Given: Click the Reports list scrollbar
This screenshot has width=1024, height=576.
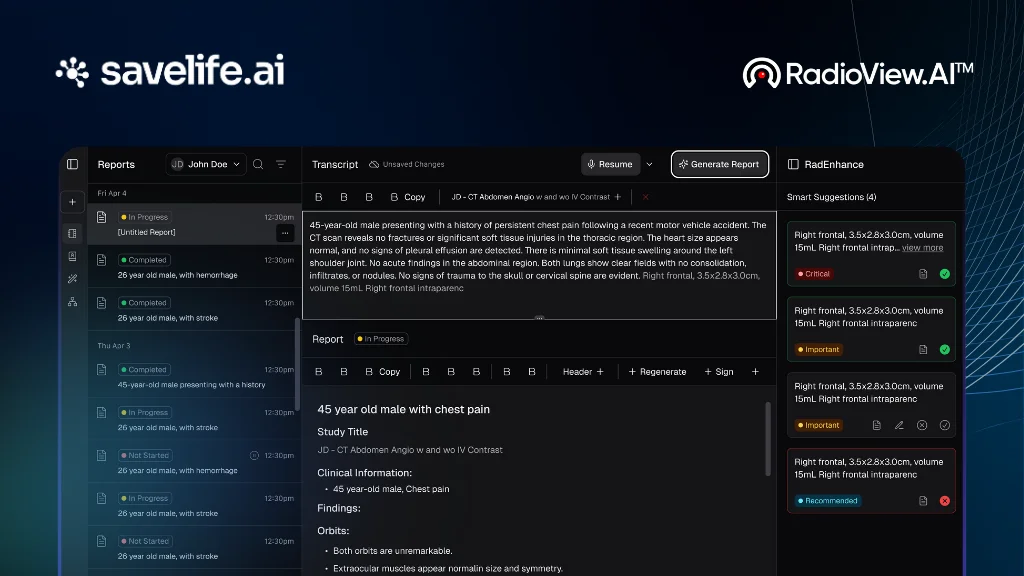Looking at the screenshot, I should pyautogui.click(x=298, y=364).
